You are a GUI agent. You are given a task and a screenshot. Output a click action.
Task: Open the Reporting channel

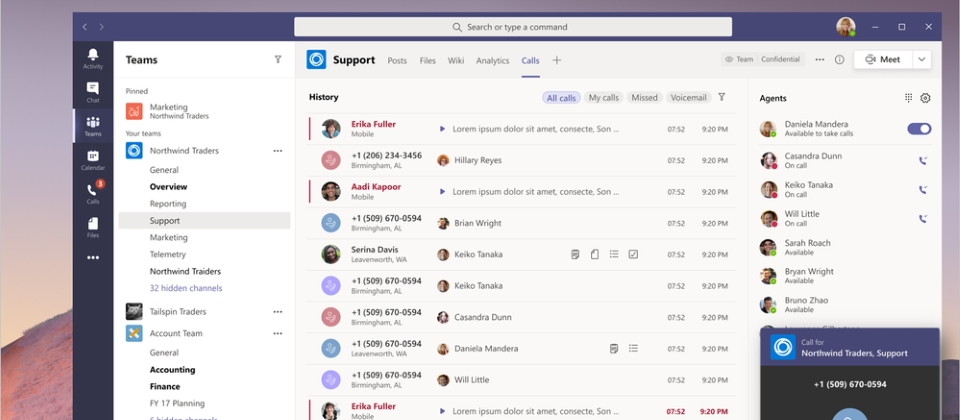click(168, 204)
